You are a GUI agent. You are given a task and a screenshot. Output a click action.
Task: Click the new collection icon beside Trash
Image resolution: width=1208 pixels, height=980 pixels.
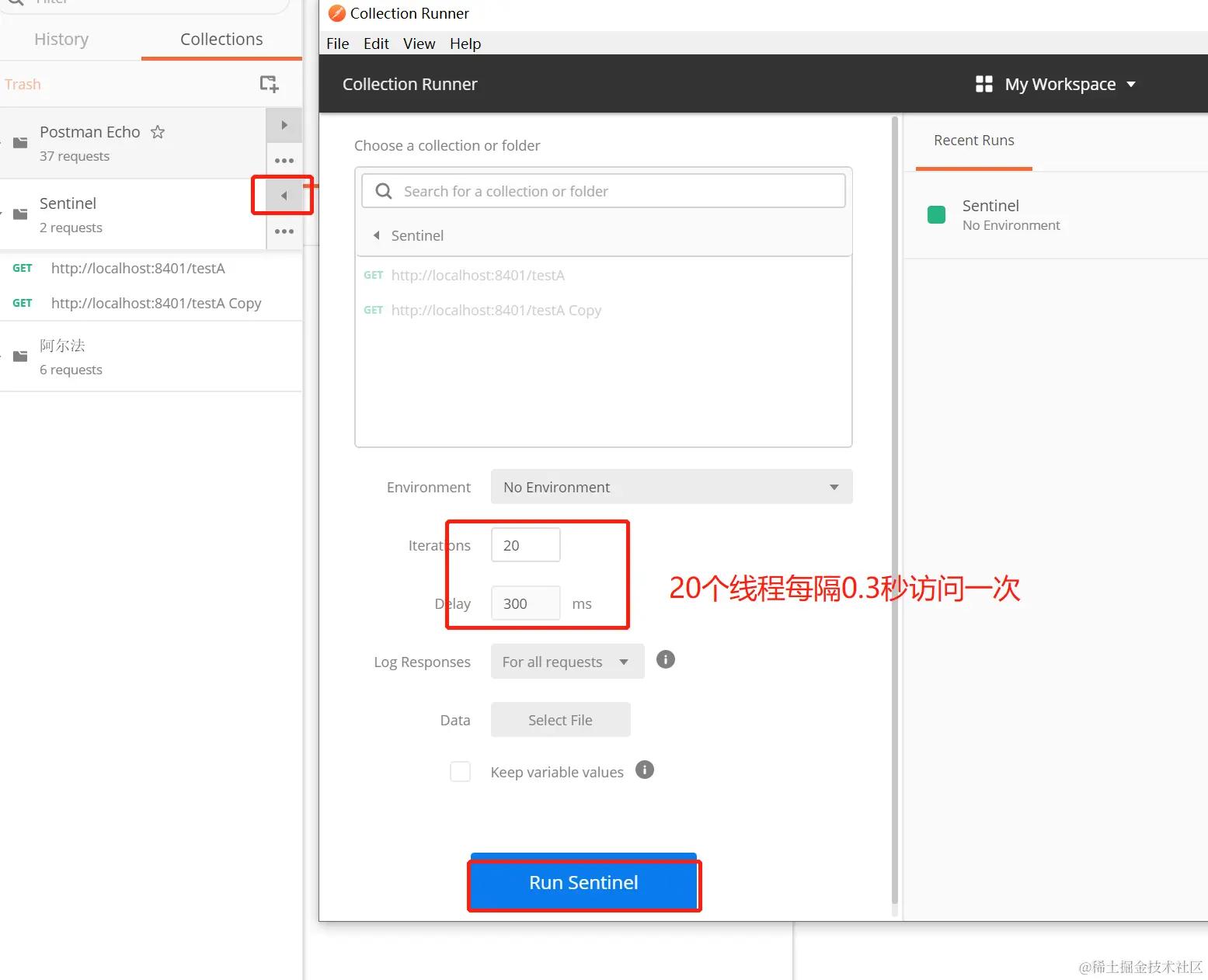click(x=269, y=84)
